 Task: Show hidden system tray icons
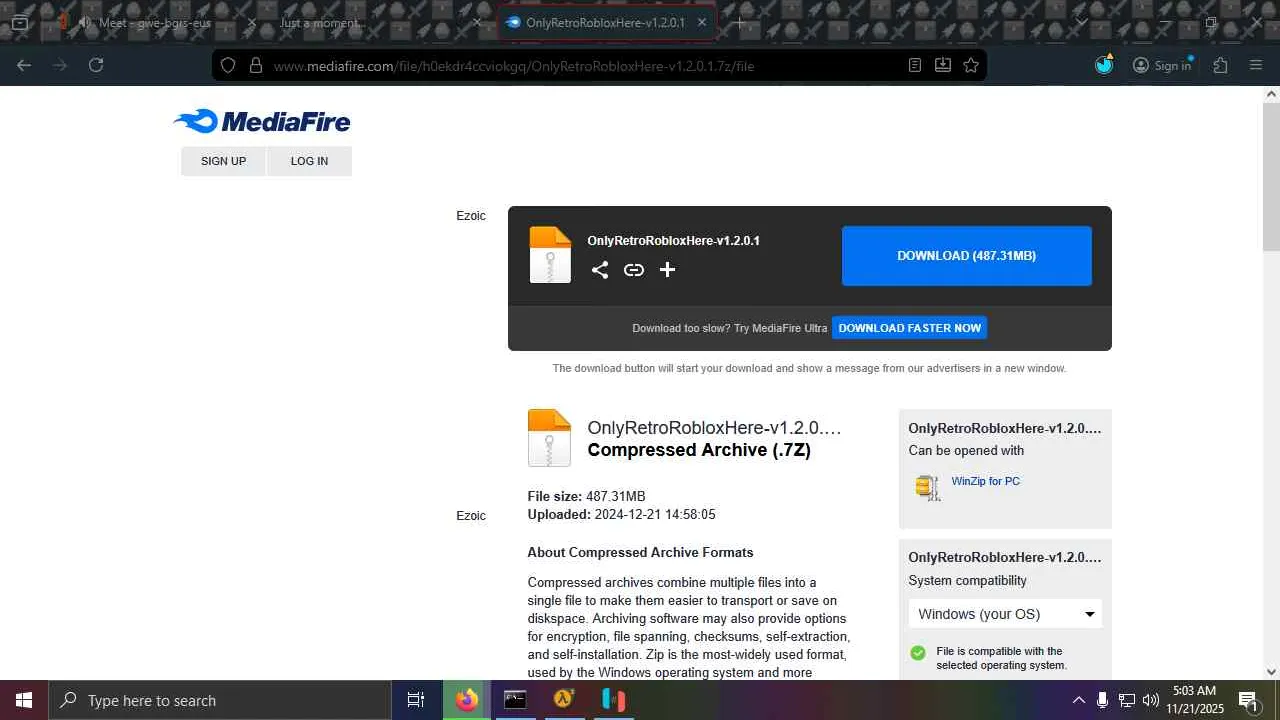pos(1078,700)
